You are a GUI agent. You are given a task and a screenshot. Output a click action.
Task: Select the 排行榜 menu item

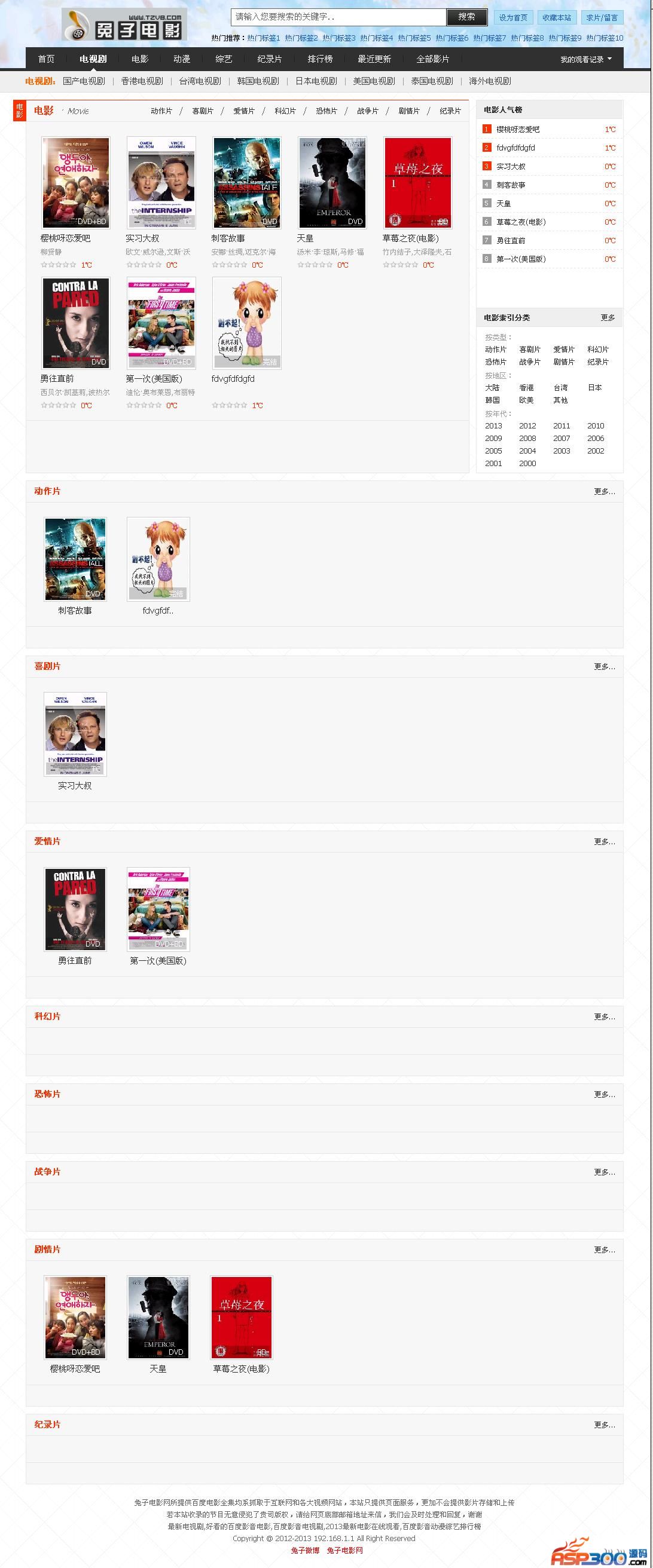point(320,59)
